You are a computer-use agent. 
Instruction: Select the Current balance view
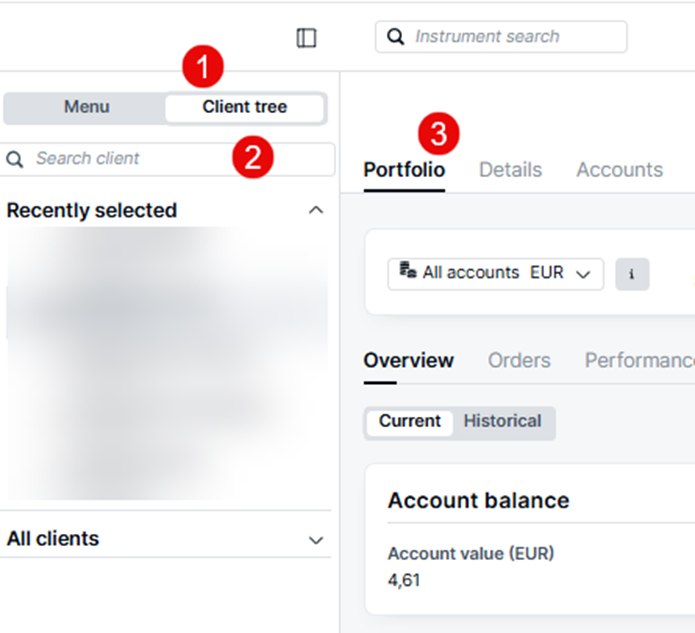point(409,421)
